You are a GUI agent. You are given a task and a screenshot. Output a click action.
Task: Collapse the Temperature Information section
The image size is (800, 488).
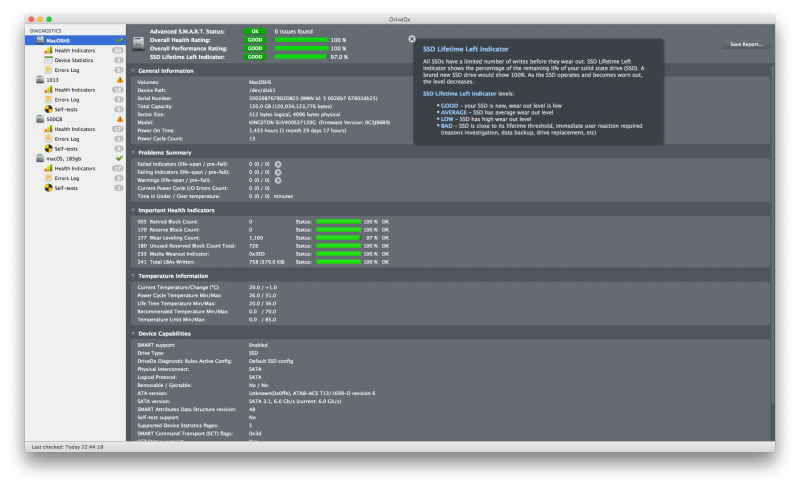(133, 275)
